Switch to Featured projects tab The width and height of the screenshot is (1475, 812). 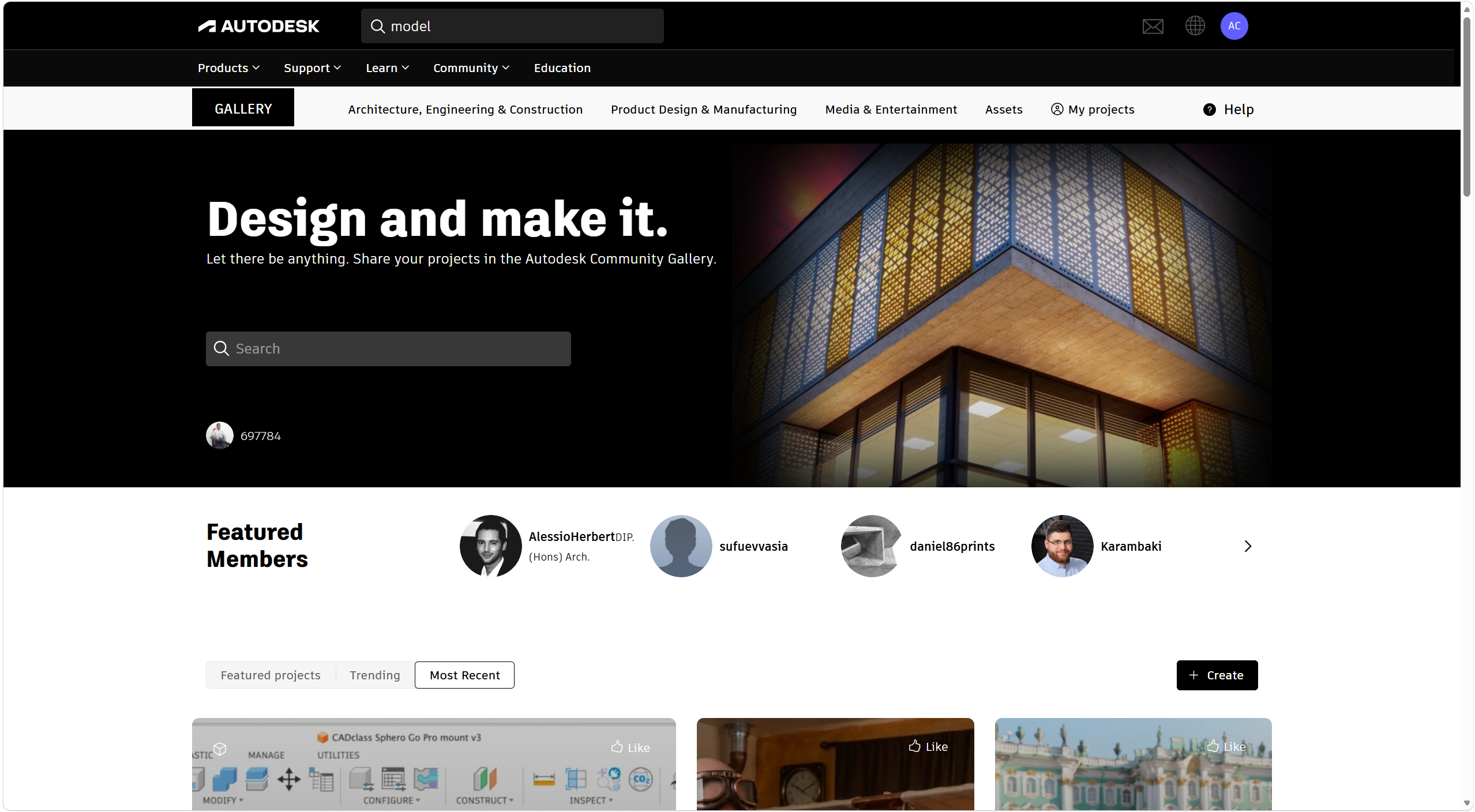pos(271,675)
